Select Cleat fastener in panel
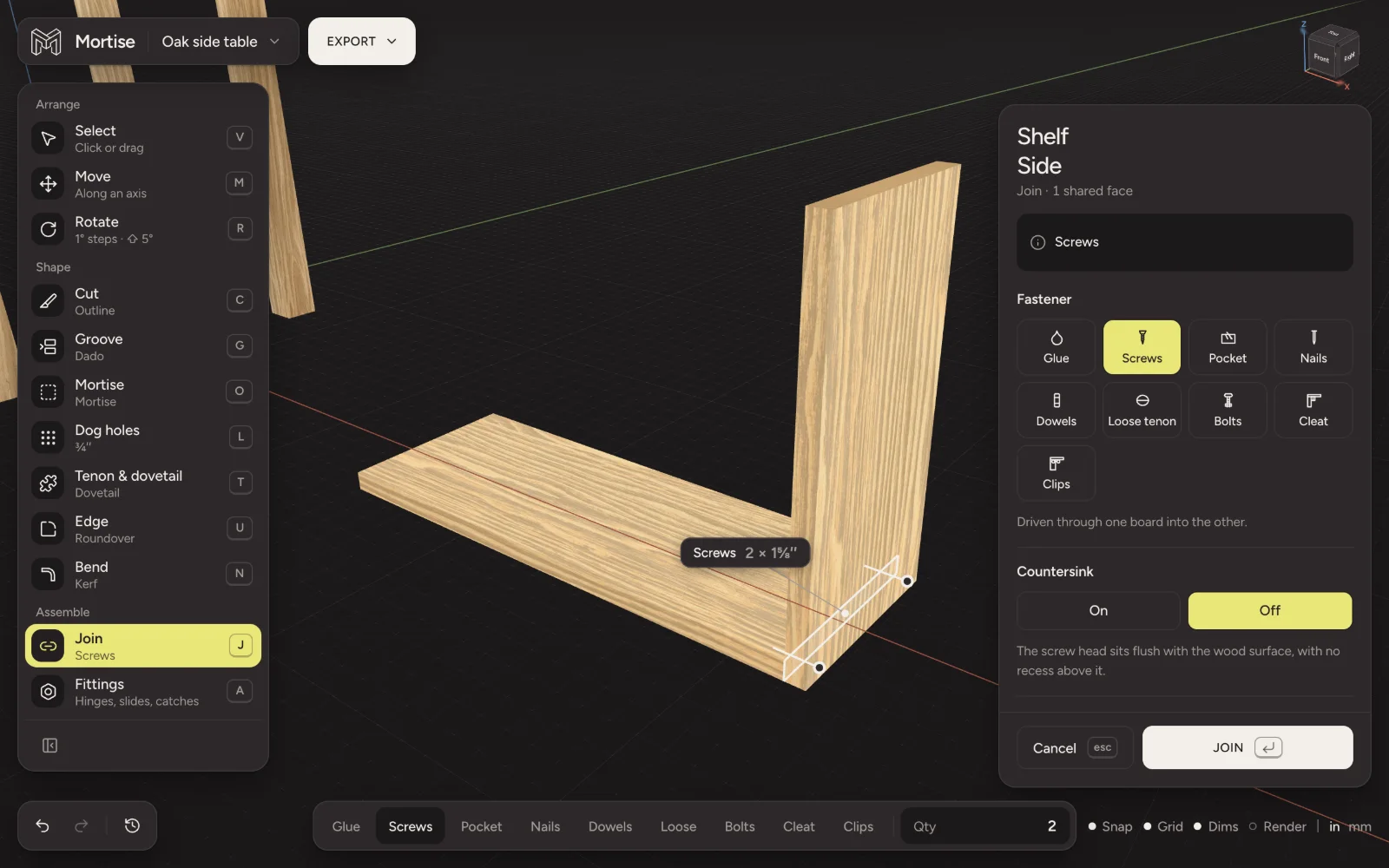Image resolution: width=1389 pixels, height=868 pixels. tap(1313, 410)
